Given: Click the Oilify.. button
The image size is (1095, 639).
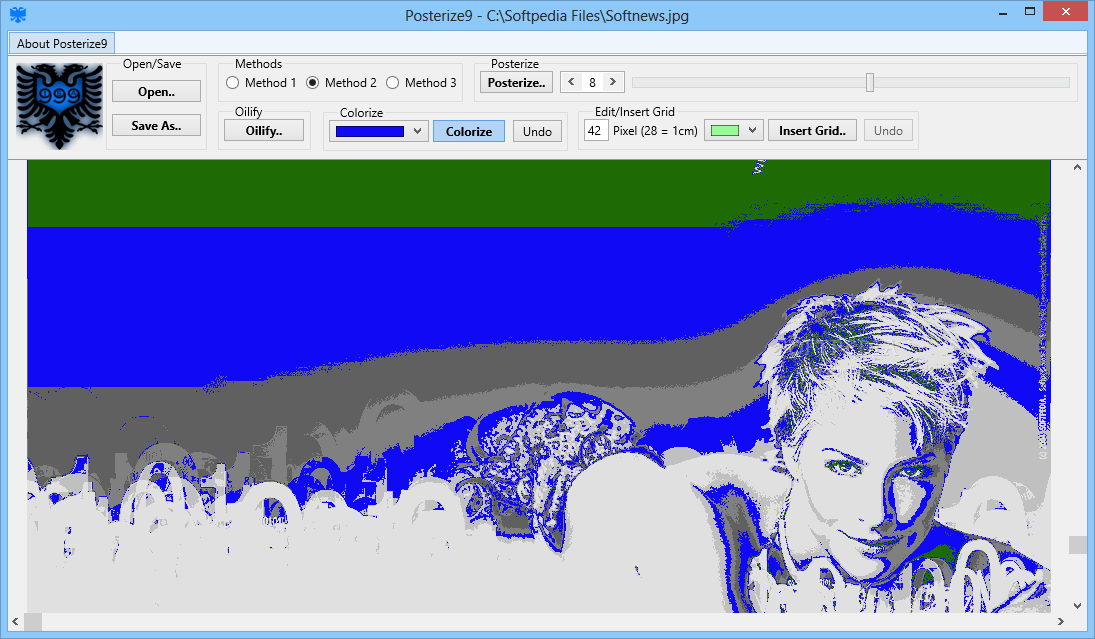Looking at the screenshot, I should coord(264,131).
